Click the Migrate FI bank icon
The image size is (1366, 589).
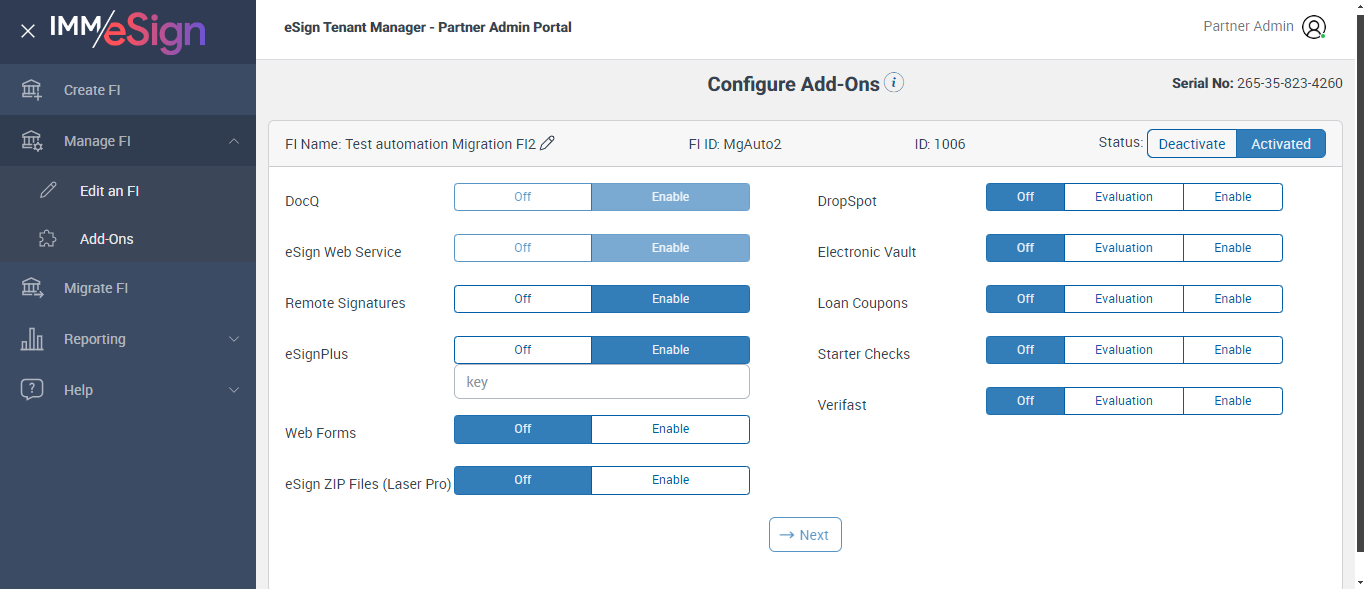(x=32, y=288)
